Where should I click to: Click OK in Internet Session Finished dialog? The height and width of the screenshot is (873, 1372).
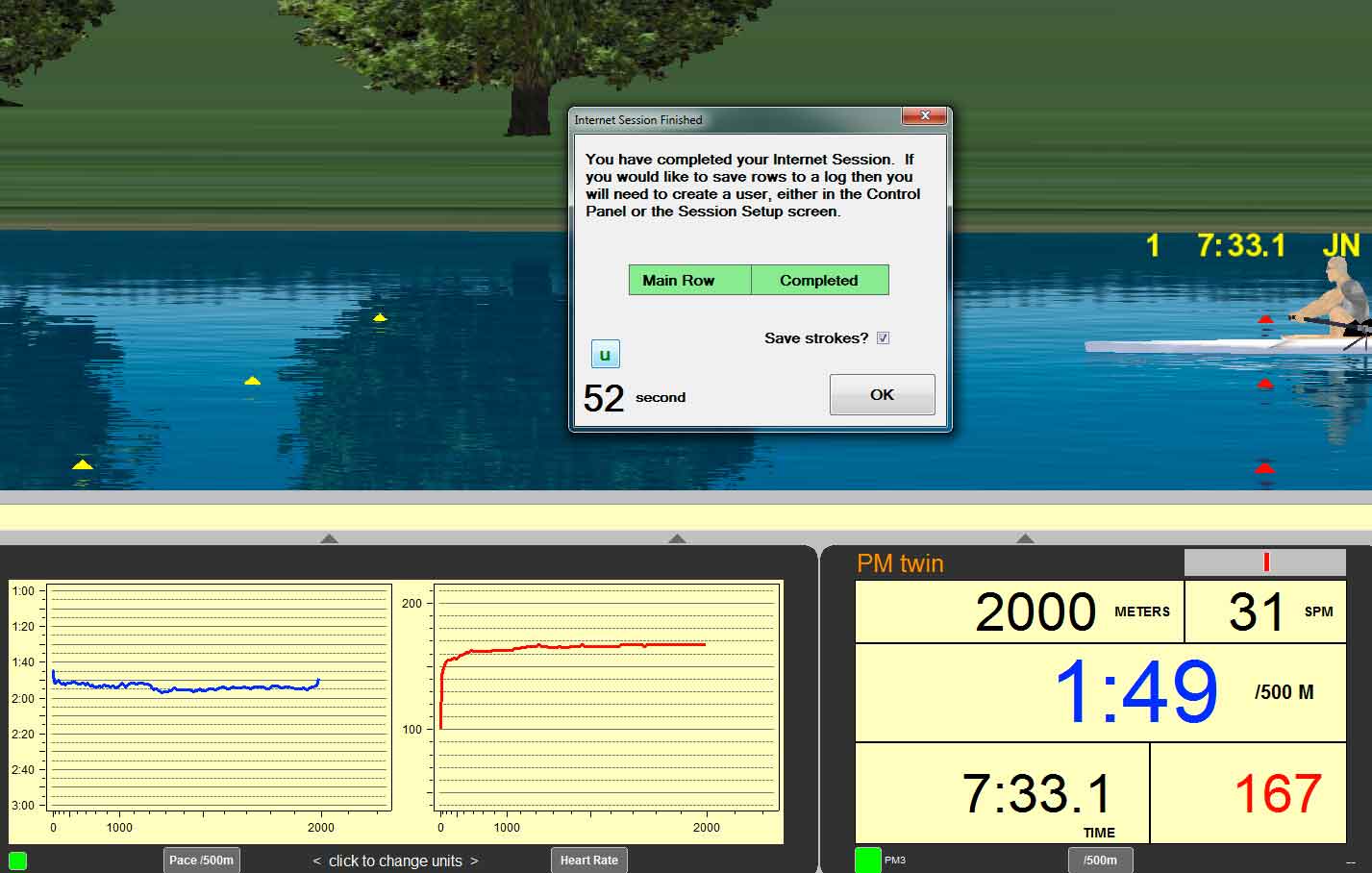pos(882,394)
